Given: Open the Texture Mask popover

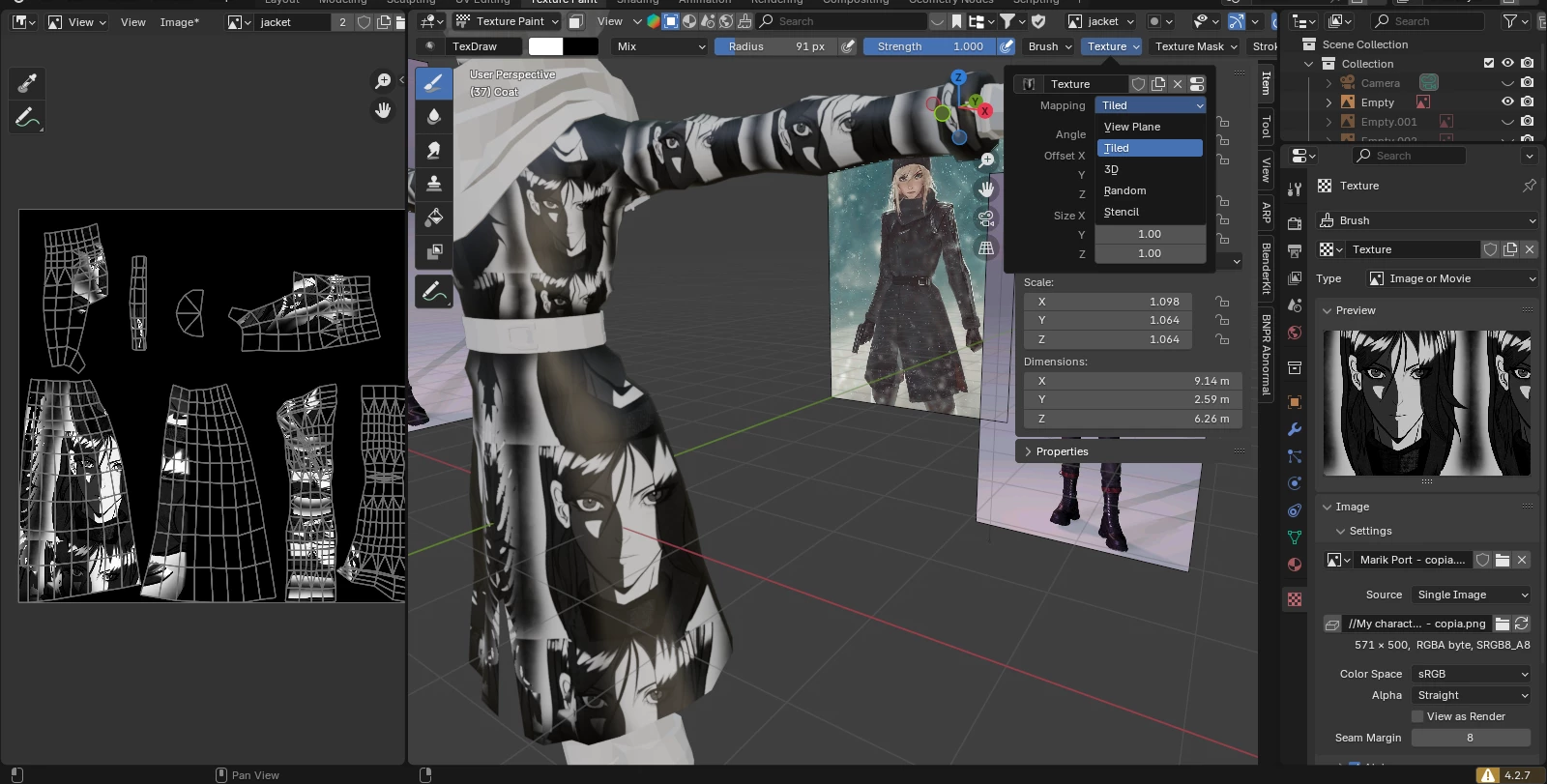Looking at the screenshot, I should coord(1195,46).
